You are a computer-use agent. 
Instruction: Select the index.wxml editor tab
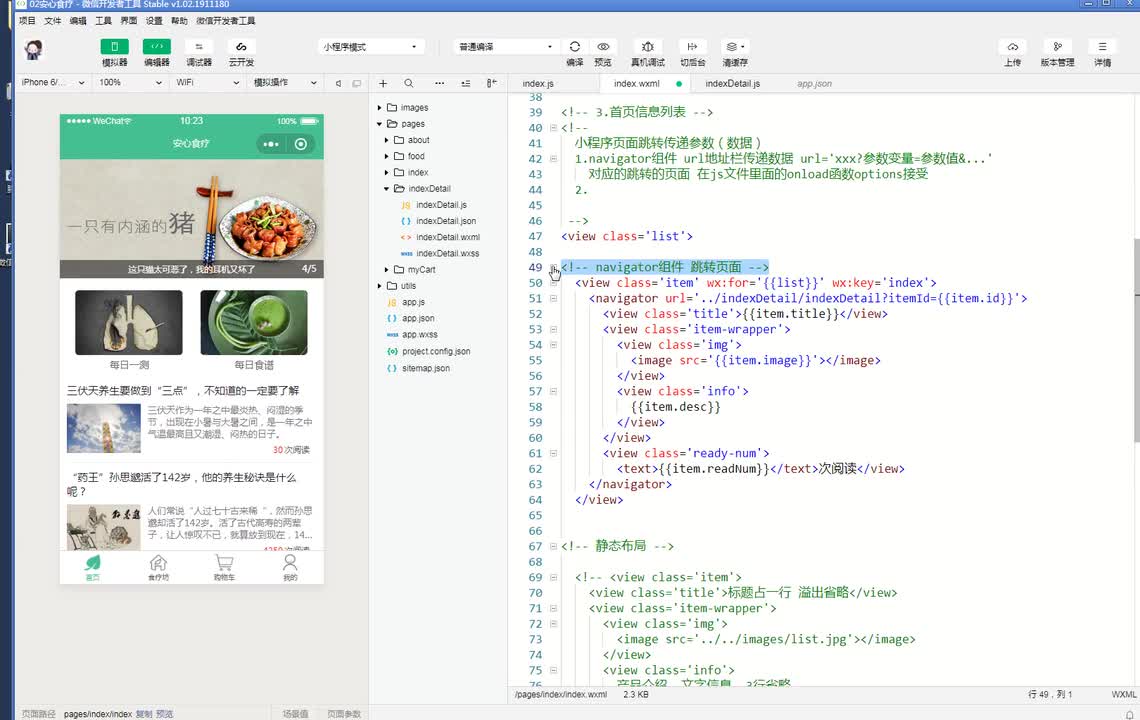point(636,84)
